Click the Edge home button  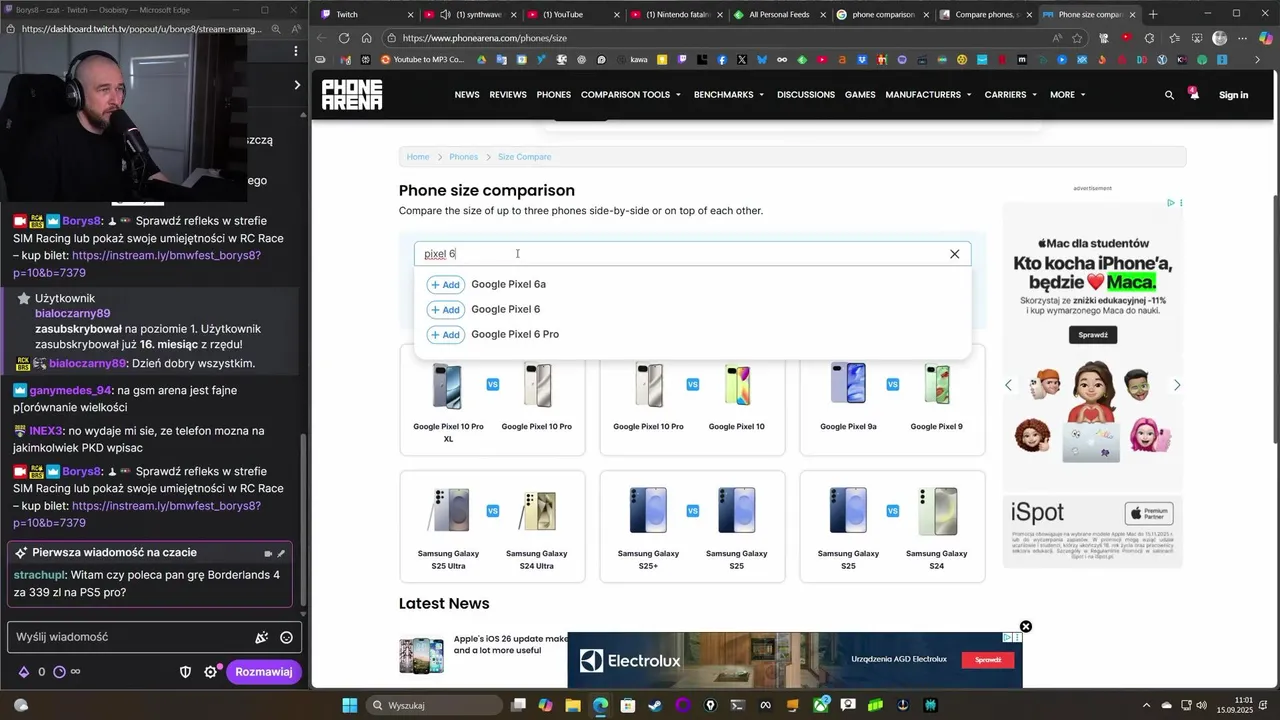(367, 38)
